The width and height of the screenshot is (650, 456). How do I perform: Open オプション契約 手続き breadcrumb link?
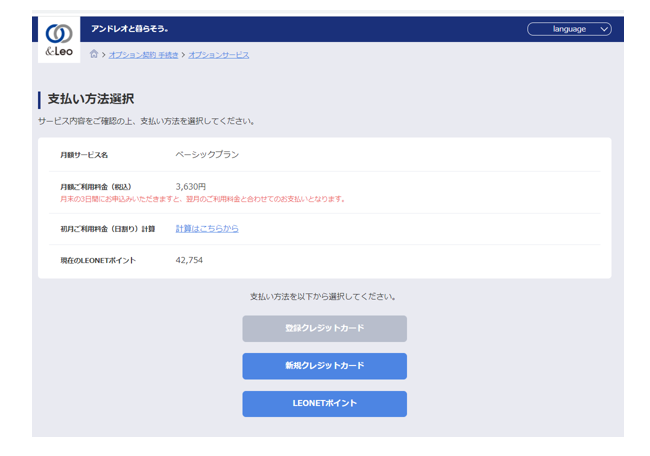tap(143, 55)
